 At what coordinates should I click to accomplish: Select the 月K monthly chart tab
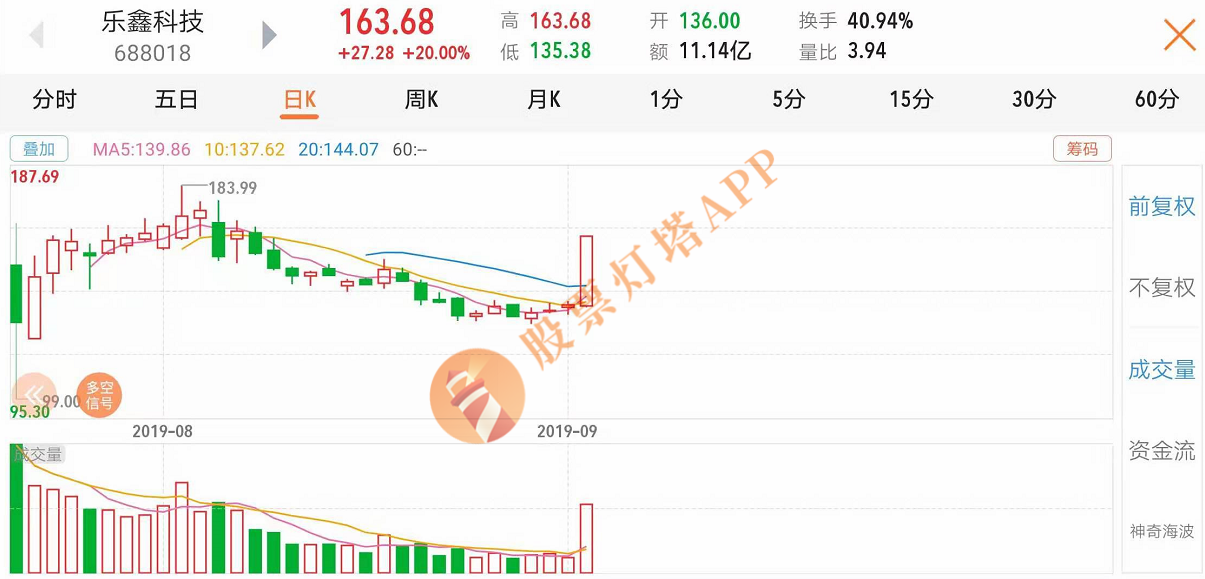point(543,99)
